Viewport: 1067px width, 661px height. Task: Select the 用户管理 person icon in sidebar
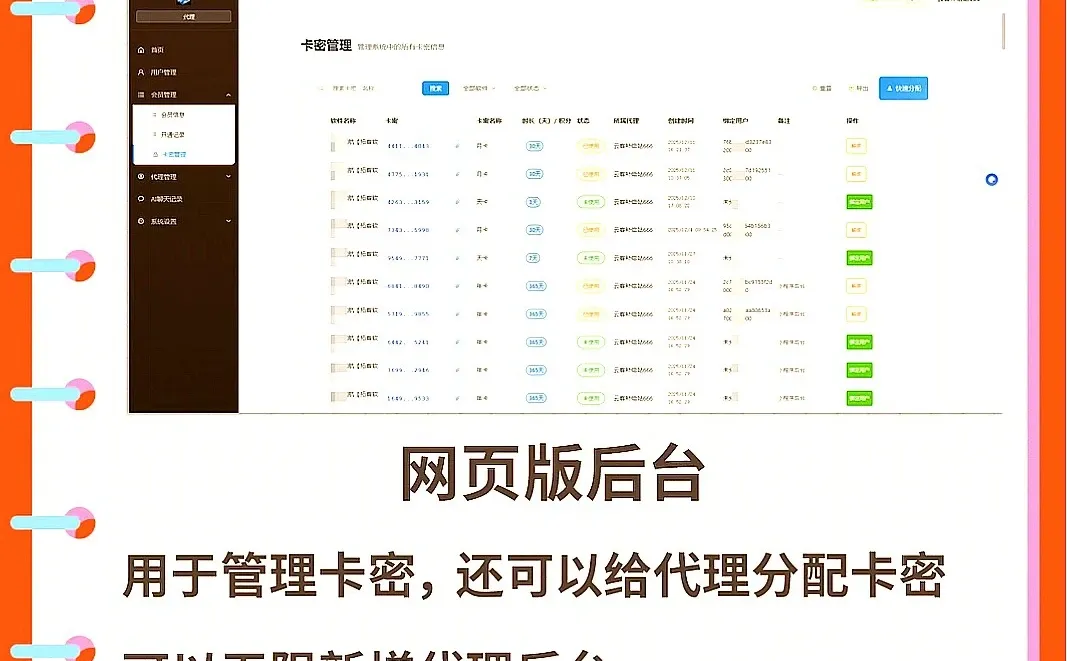(x=142, y=71)
